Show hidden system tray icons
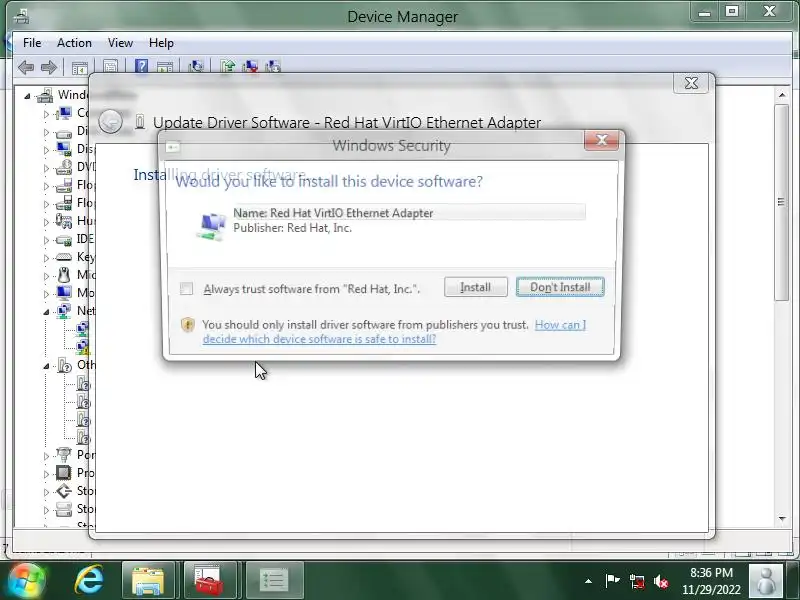Viewport: 800px width, 600px height. point(588,581)
